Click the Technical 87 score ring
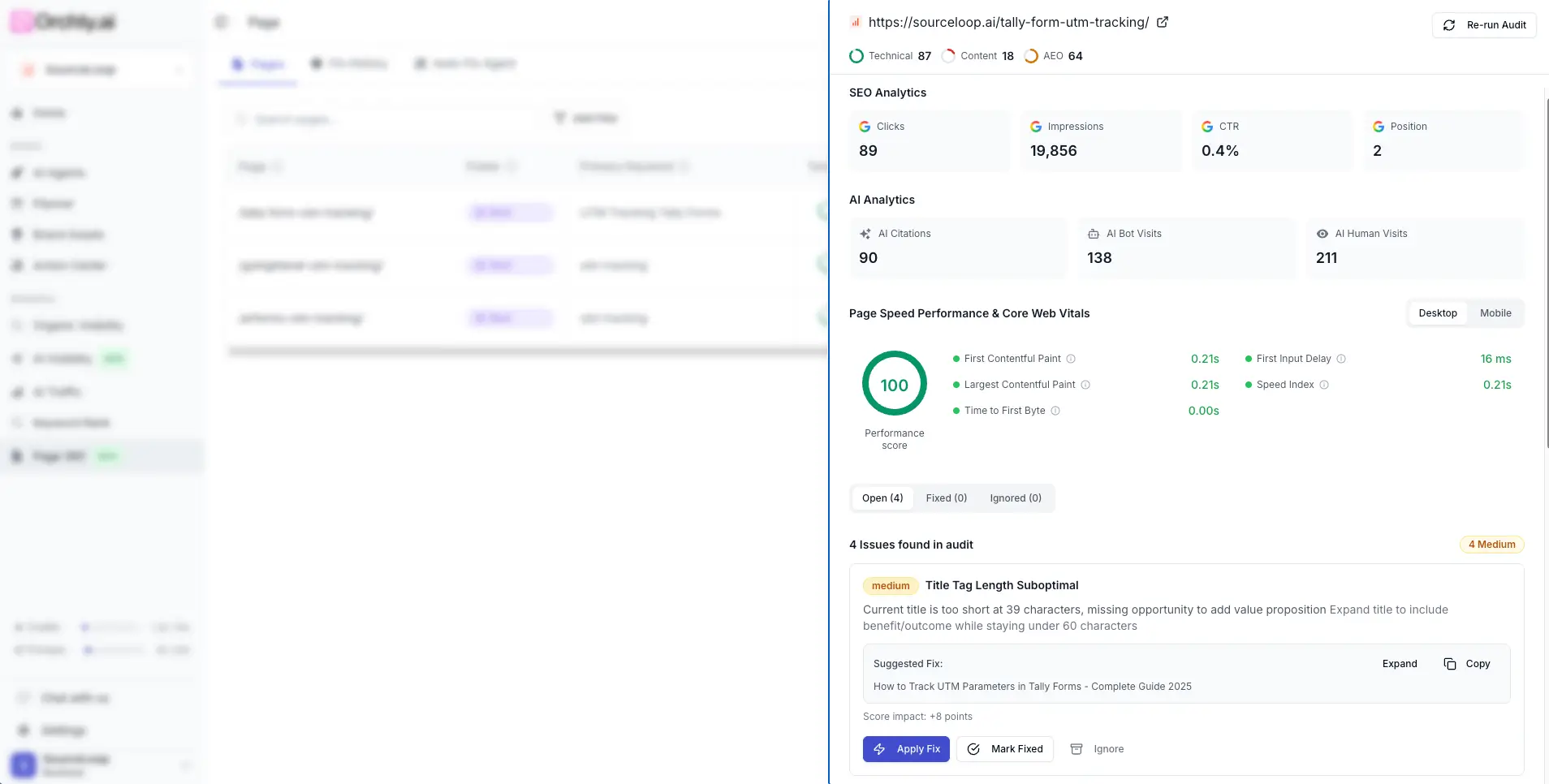1549x784 pixels. click(856, 55)
